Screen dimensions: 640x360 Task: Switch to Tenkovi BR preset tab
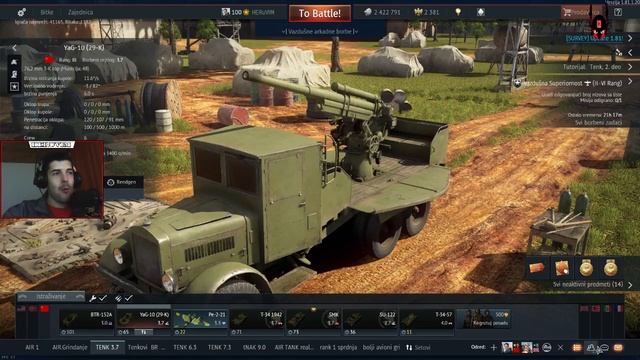pyautogui.click(x=146, y=347)
